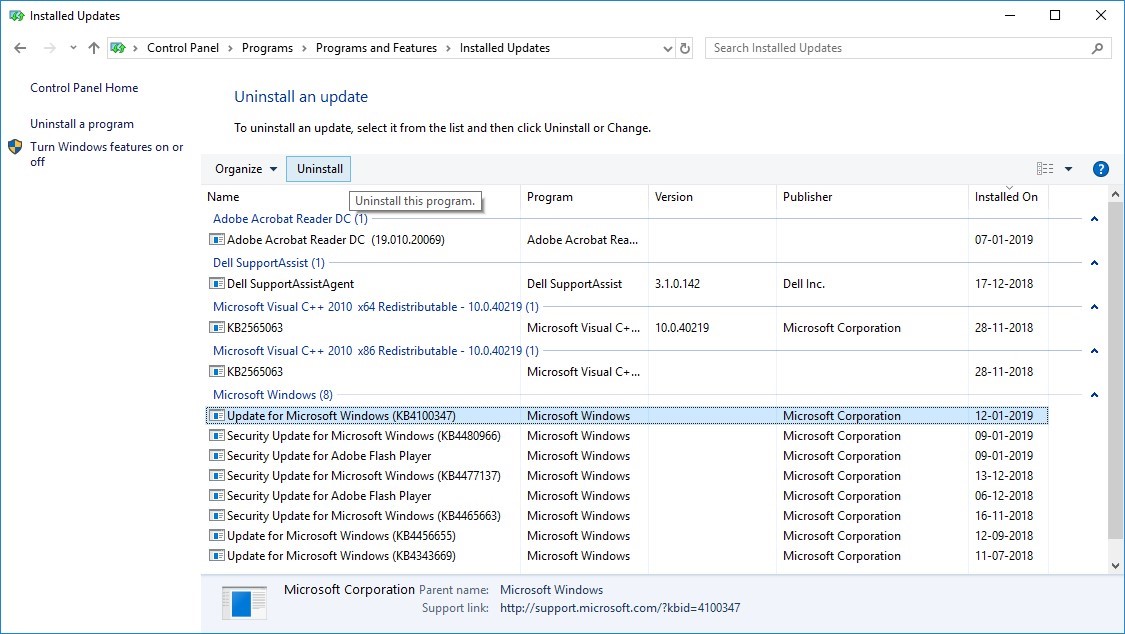This screenshot has height=634, width=1125.
Task: Click the KB4100347 update icon
Action: [x=216, y=415]
